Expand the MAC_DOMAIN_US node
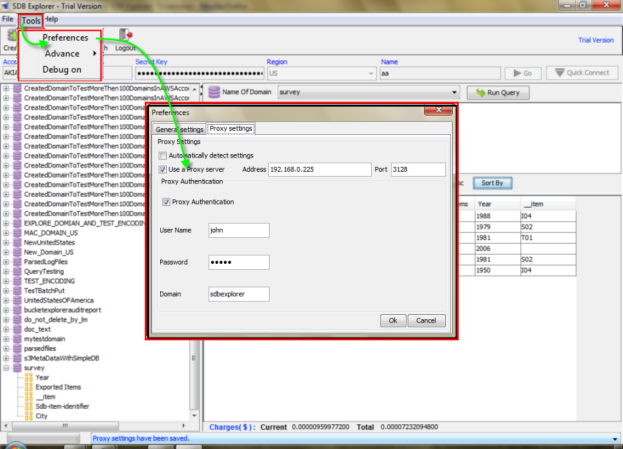The image size is (623, 449). coord(6,233)
